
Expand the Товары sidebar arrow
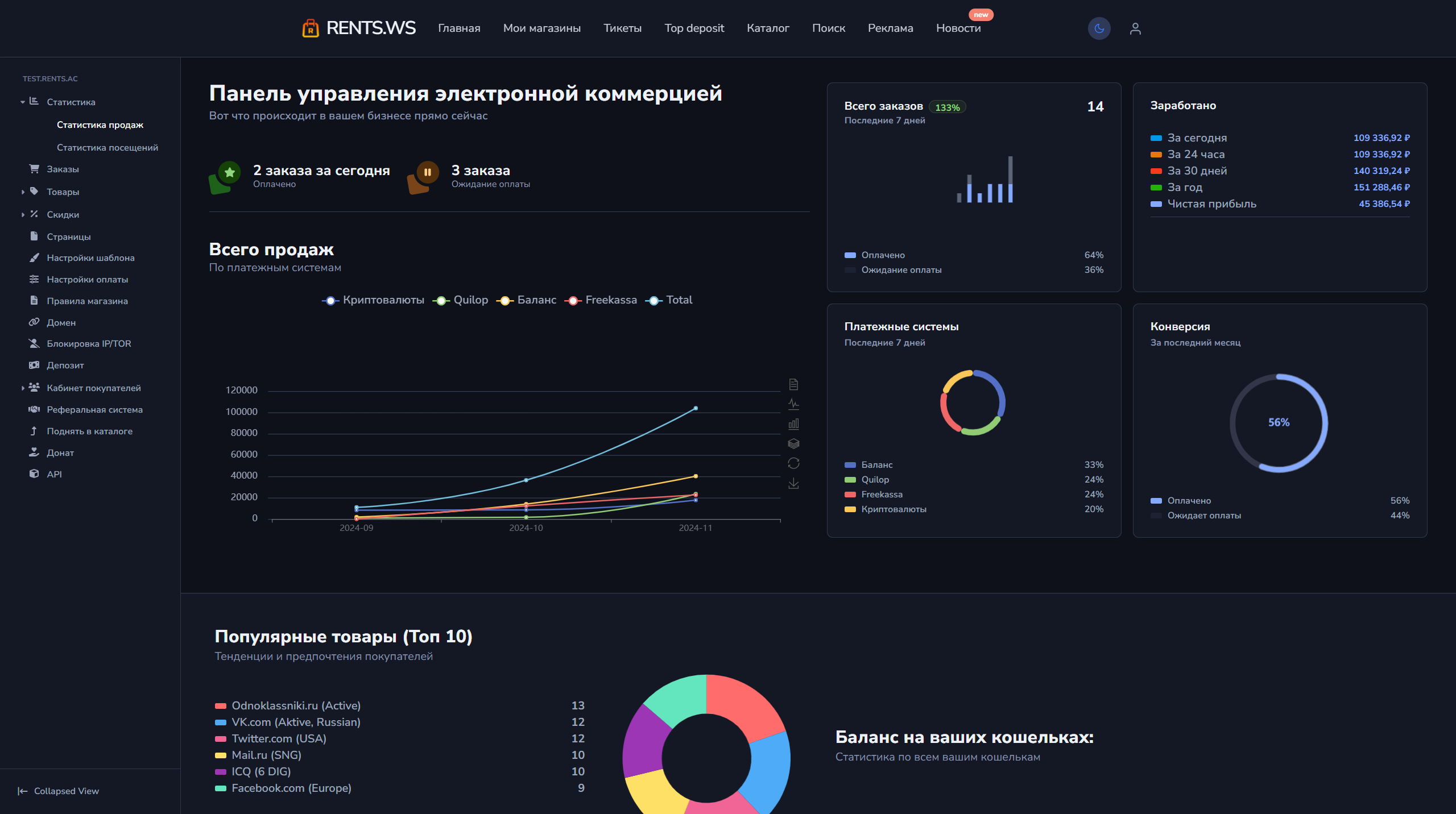pyautogui.click(x=23, y=192)
